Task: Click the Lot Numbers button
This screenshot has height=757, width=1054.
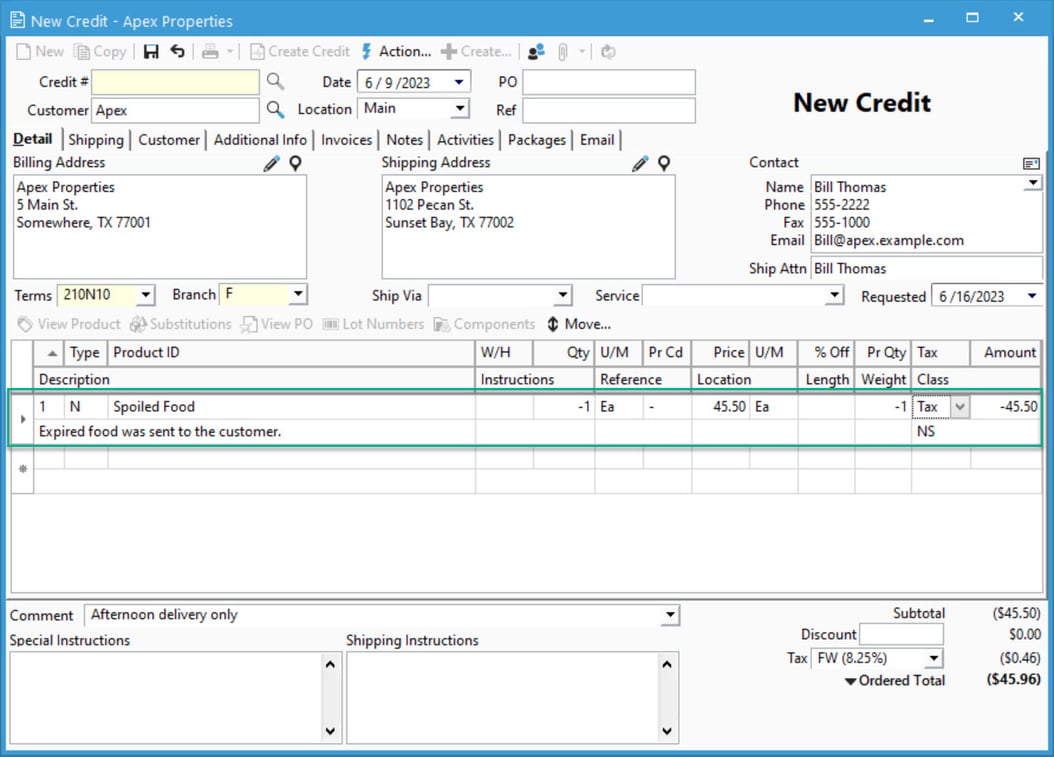Action: click(x=373, y=324)
